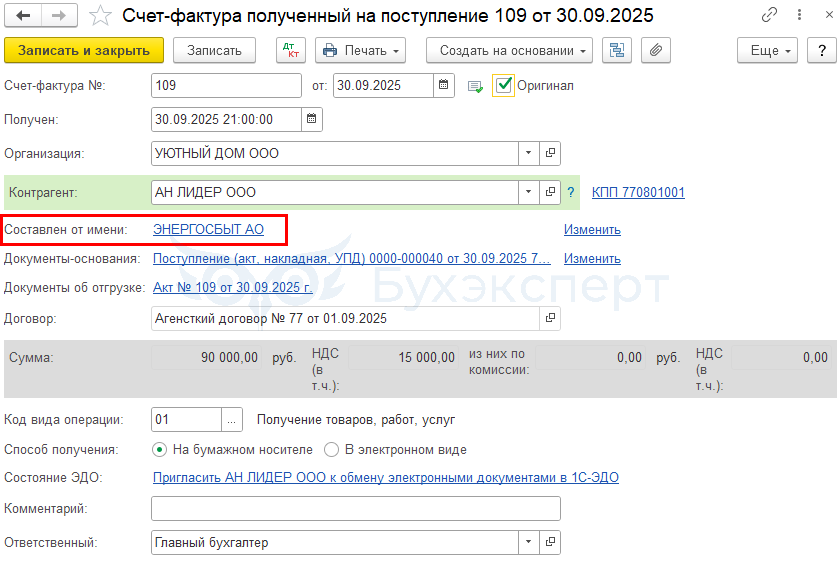Open the Ответственный record card
The width and height of the screenshot is (839, 564).
click(550, 542)
